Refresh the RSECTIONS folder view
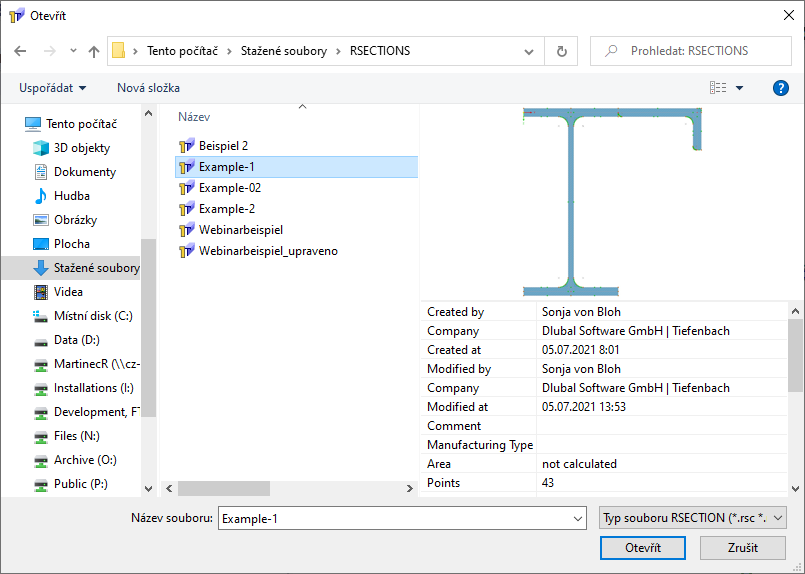 (x=562, y=51)
